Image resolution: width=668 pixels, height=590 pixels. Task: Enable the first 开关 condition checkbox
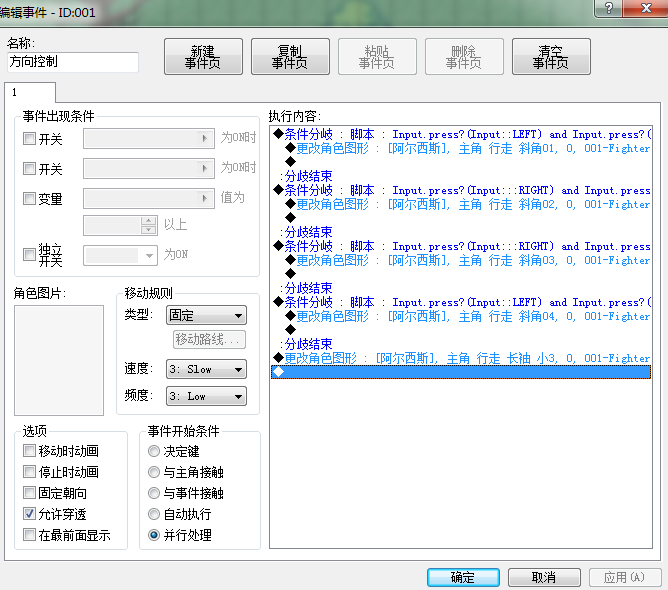coord(29,138)
